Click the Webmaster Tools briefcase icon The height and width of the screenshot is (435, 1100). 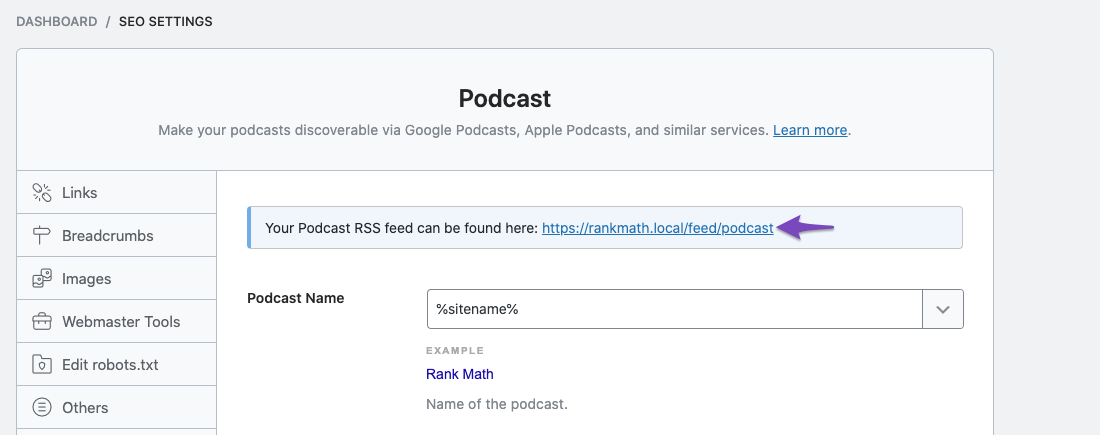click(42, 322)
